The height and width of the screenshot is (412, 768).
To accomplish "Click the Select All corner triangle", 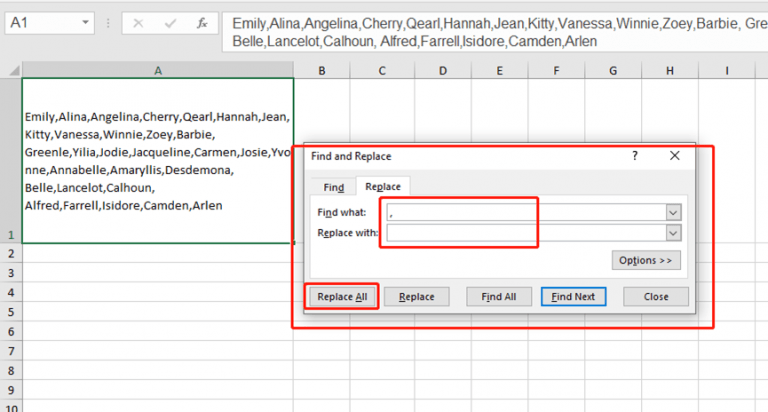I will point(10,70).
